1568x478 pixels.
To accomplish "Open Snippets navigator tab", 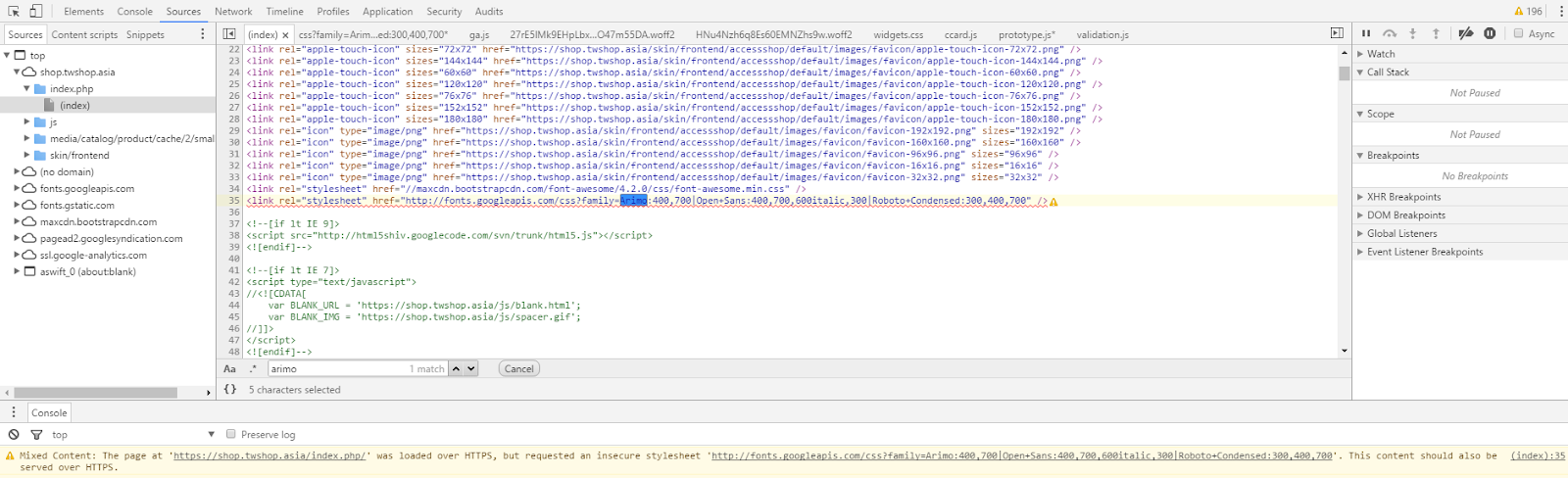I will click(145, 35).
